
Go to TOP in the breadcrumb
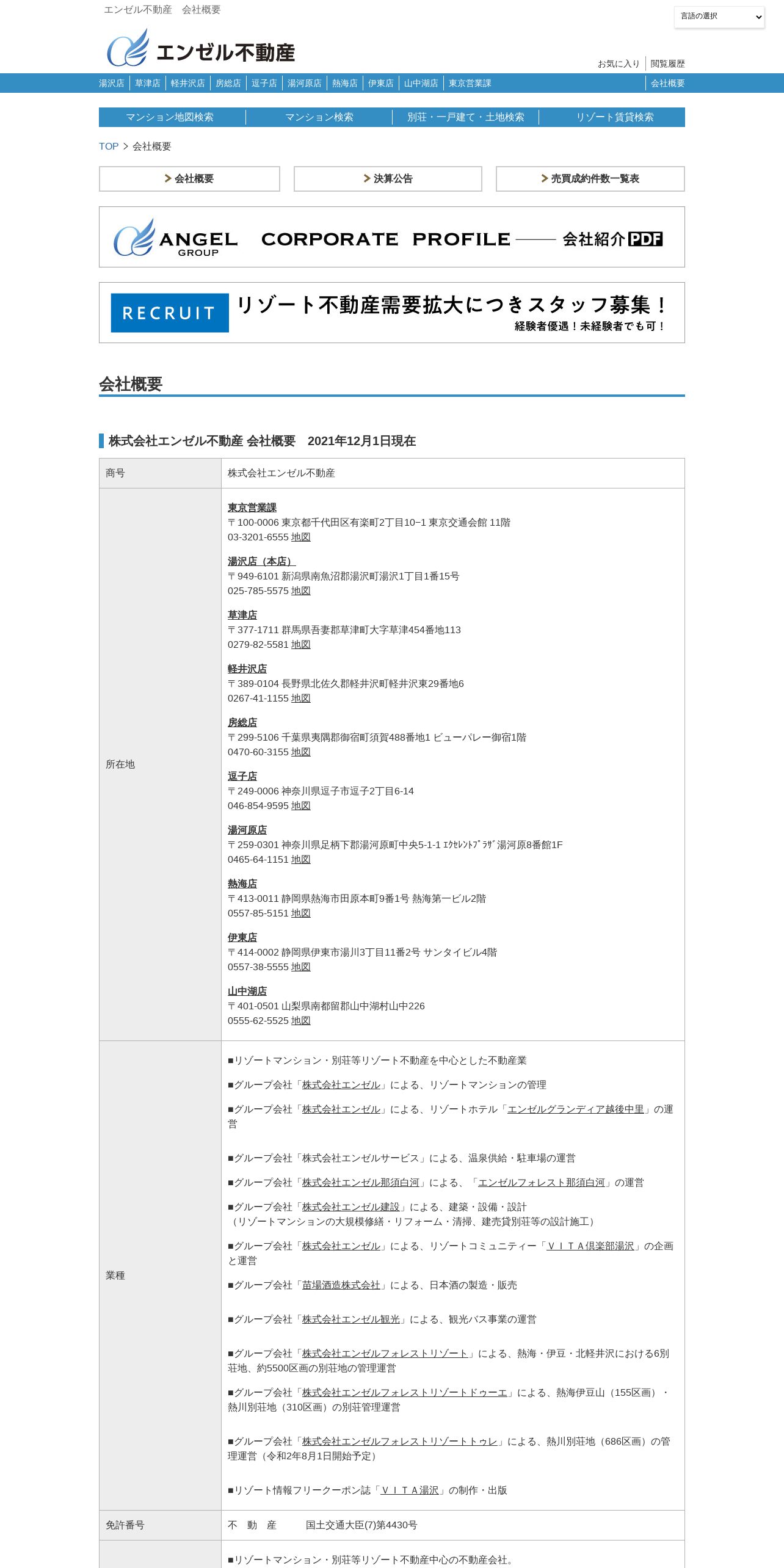pyautogui.click(x=109, y=147)
